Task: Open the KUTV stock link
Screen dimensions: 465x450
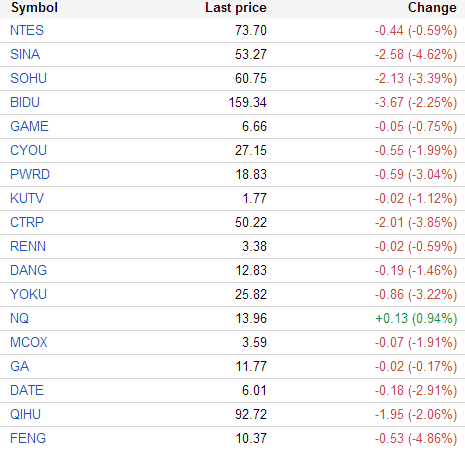Action: pos(27,198)
